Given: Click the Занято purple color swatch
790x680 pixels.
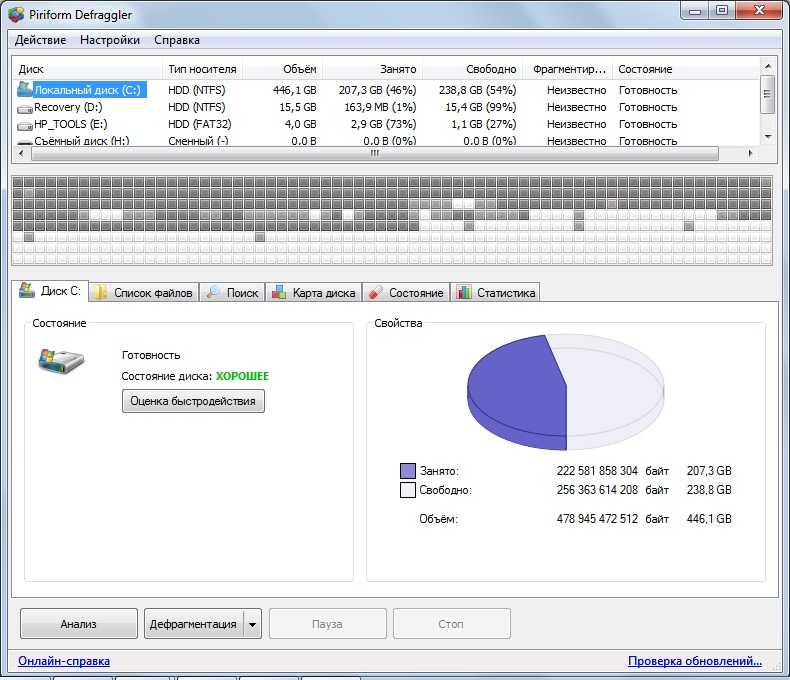Looking at the screenshot, I should click(408, 471).
